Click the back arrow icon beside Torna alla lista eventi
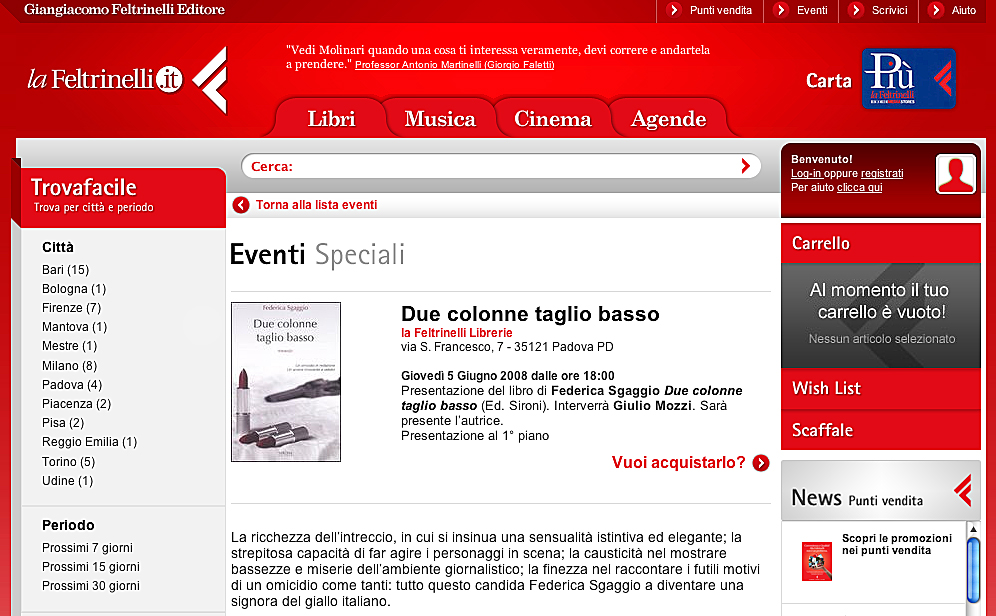996x616 pixels. 241,205
